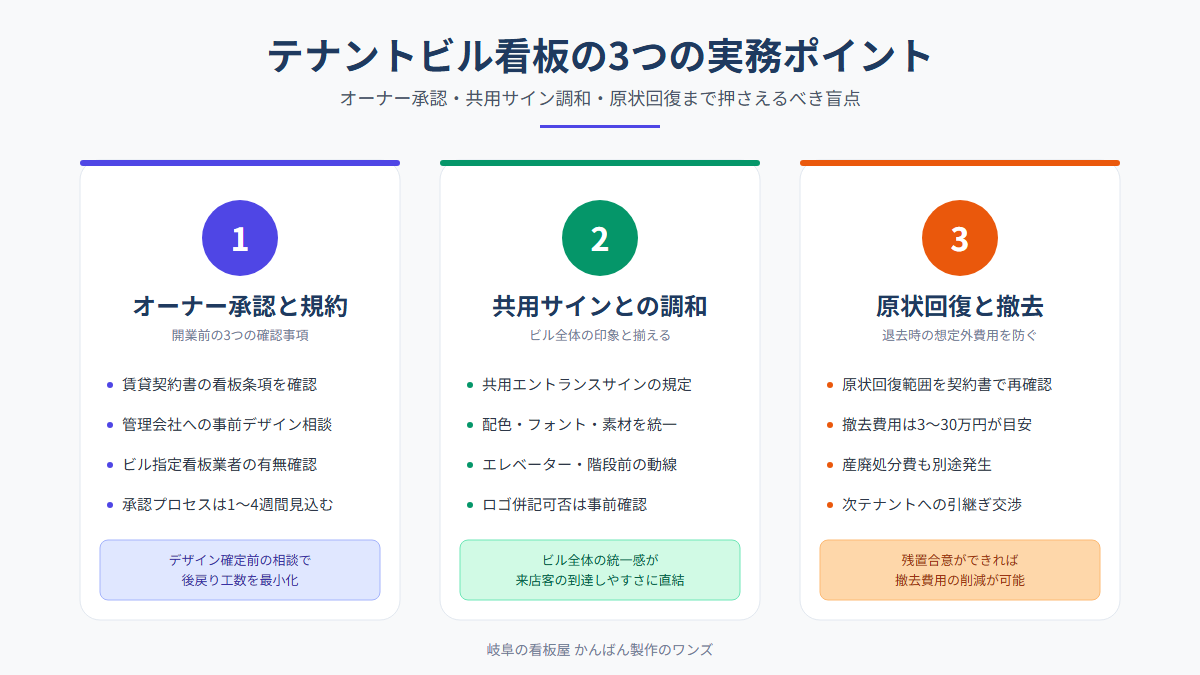Click the ロゴ併記可否は事前確認 item

point(564,504)
